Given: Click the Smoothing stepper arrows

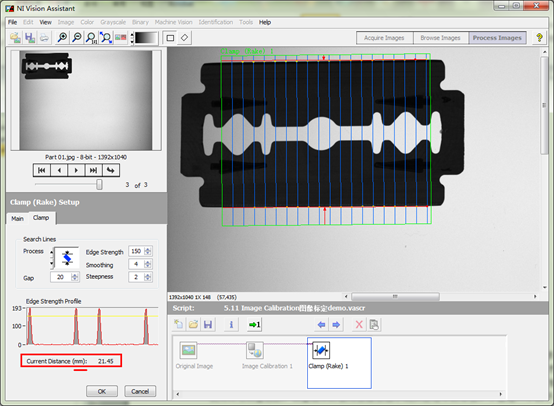Looking at the screenshot, I should 148,264.
